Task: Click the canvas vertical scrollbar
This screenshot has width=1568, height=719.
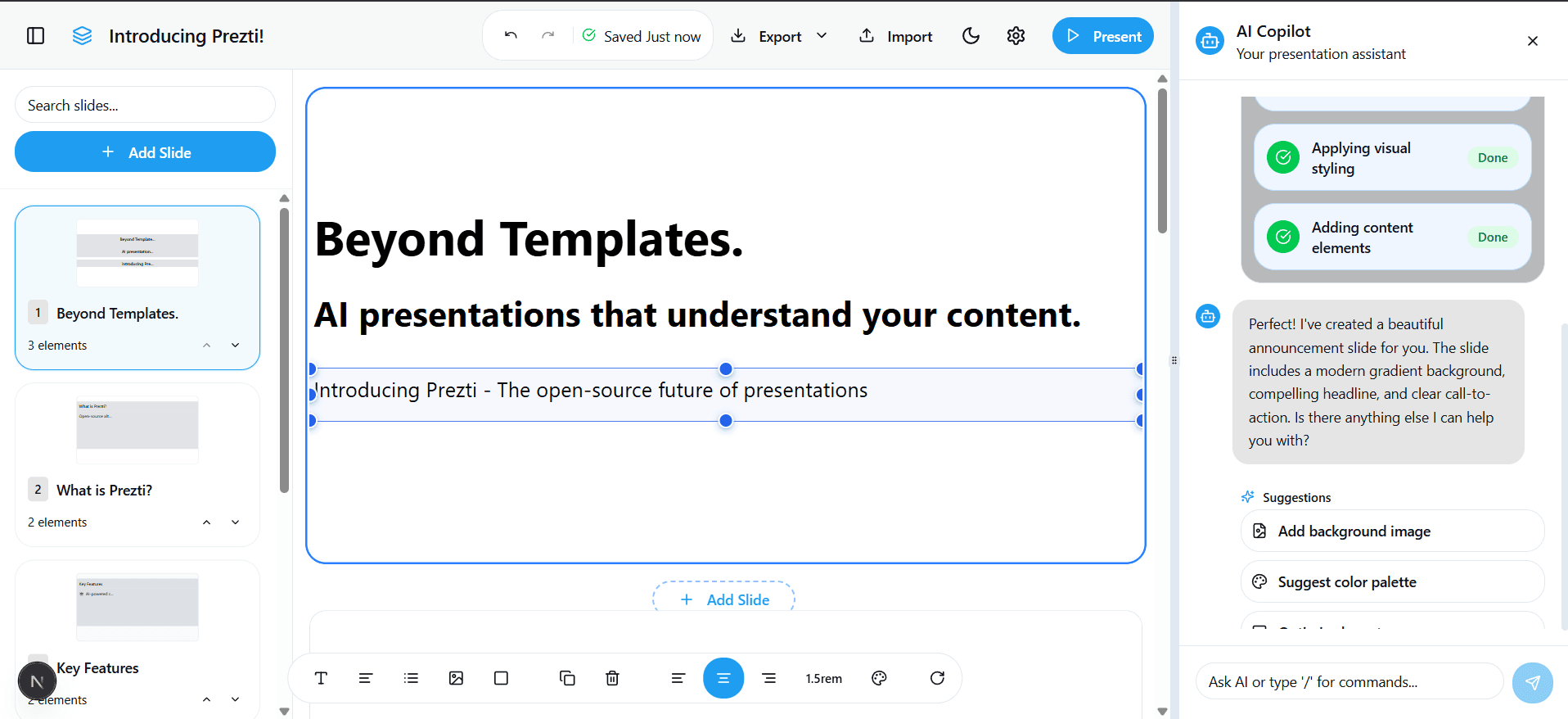Action: tap(1162, 161)
